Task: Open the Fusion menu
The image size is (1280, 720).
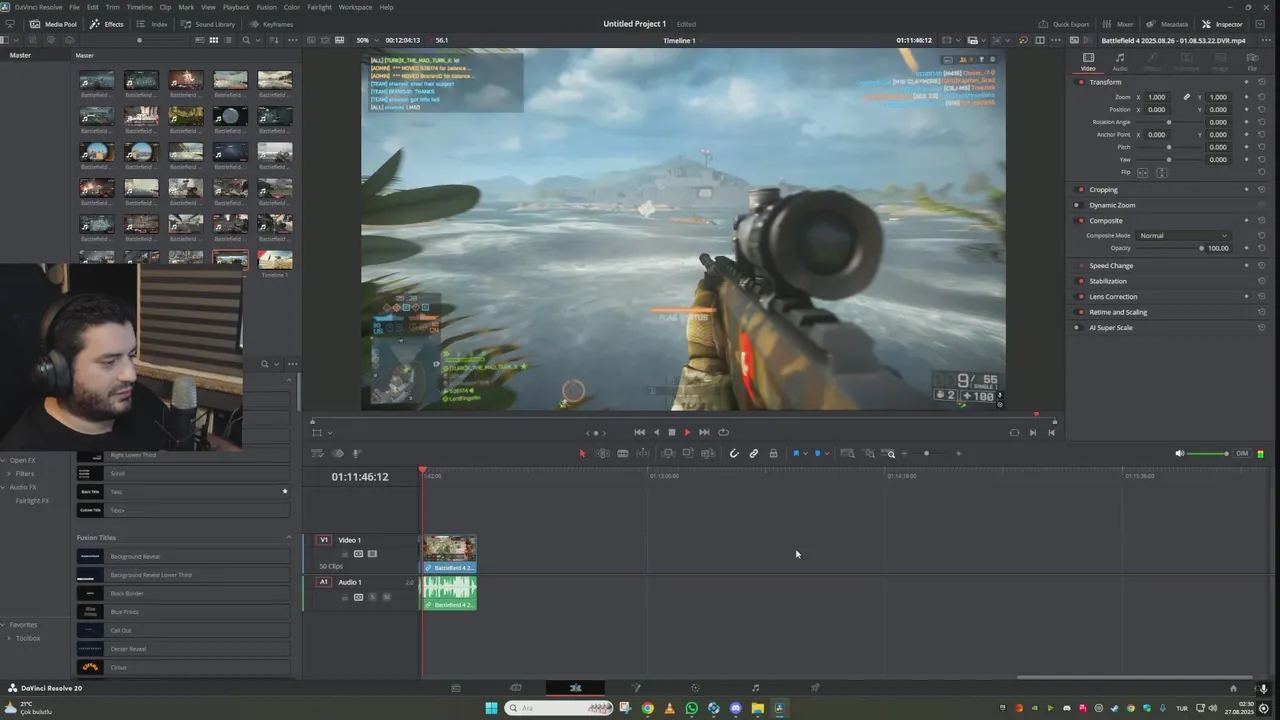Action: point(266,7)
